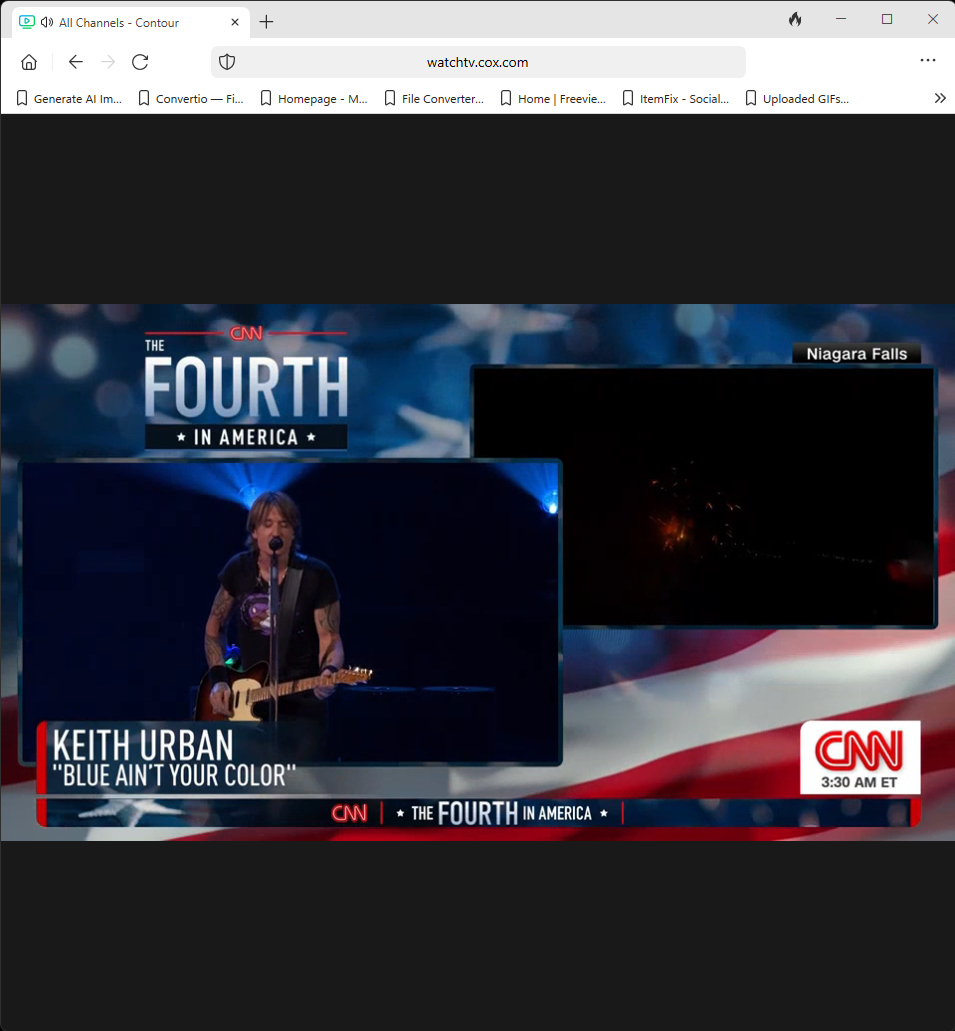
Task: Click the fire burn-data icon
Action: click(795, 20)
